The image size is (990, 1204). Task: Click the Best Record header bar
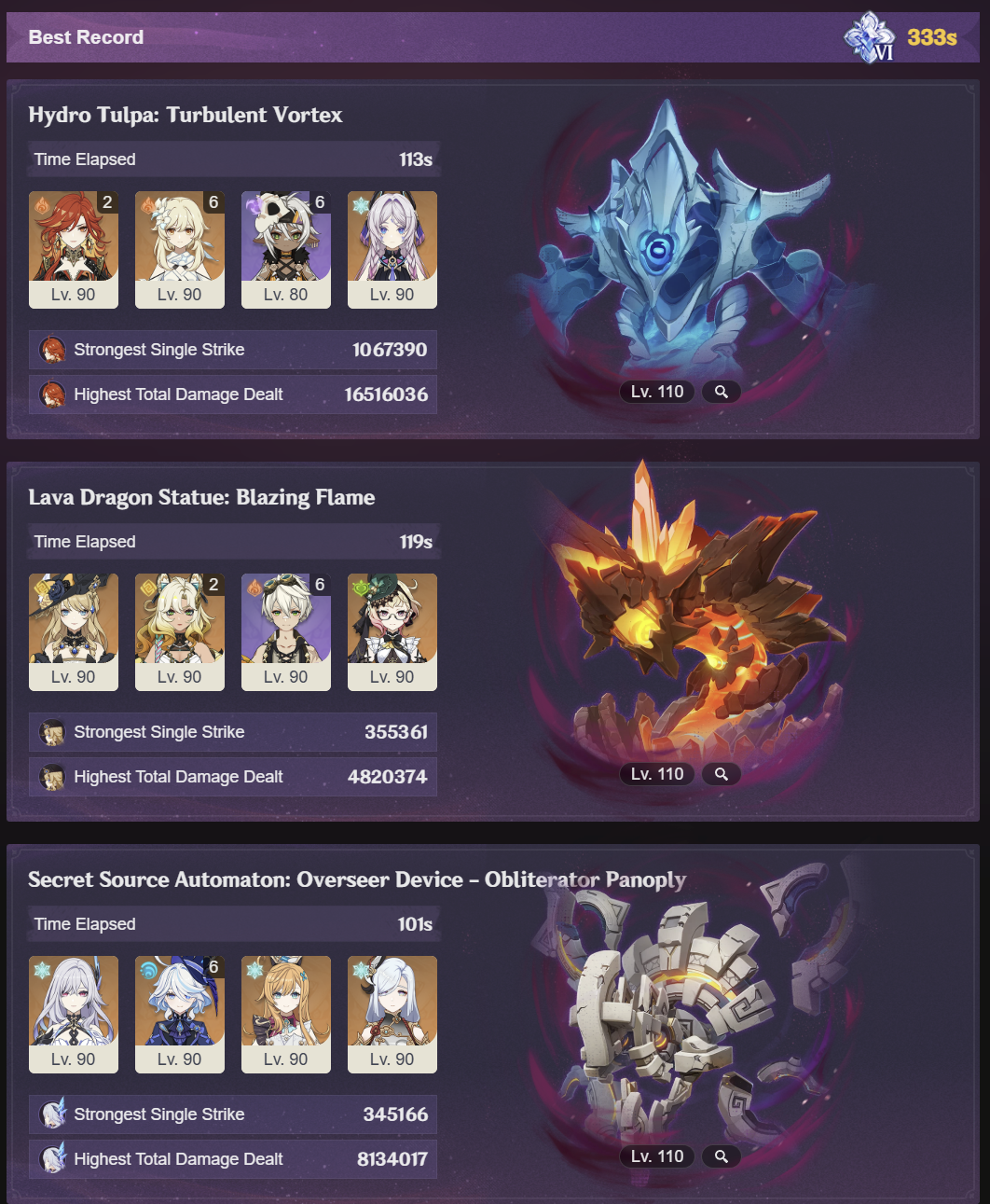pos(493,37)
